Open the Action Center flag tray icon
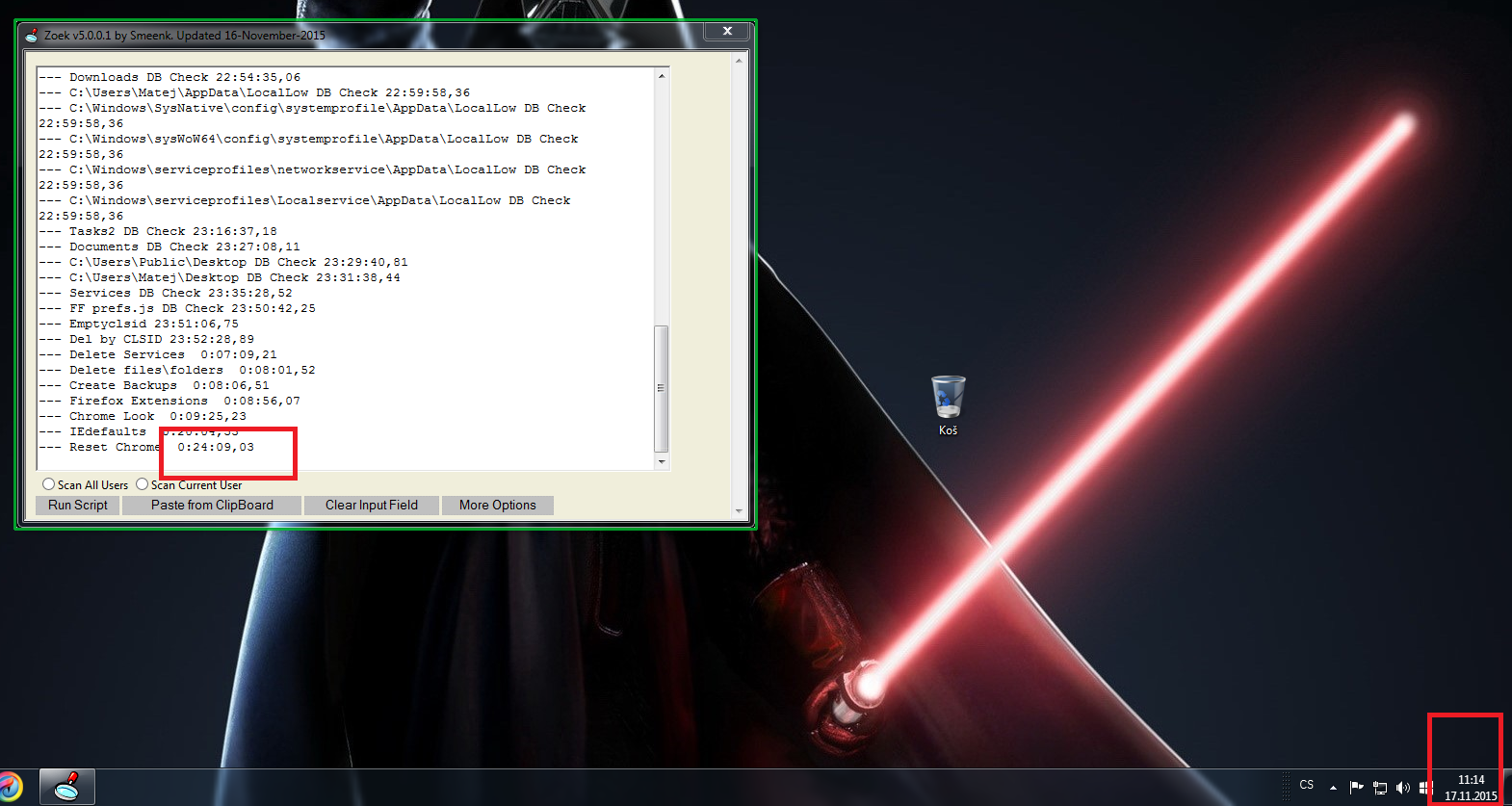 click(1356, 787)
